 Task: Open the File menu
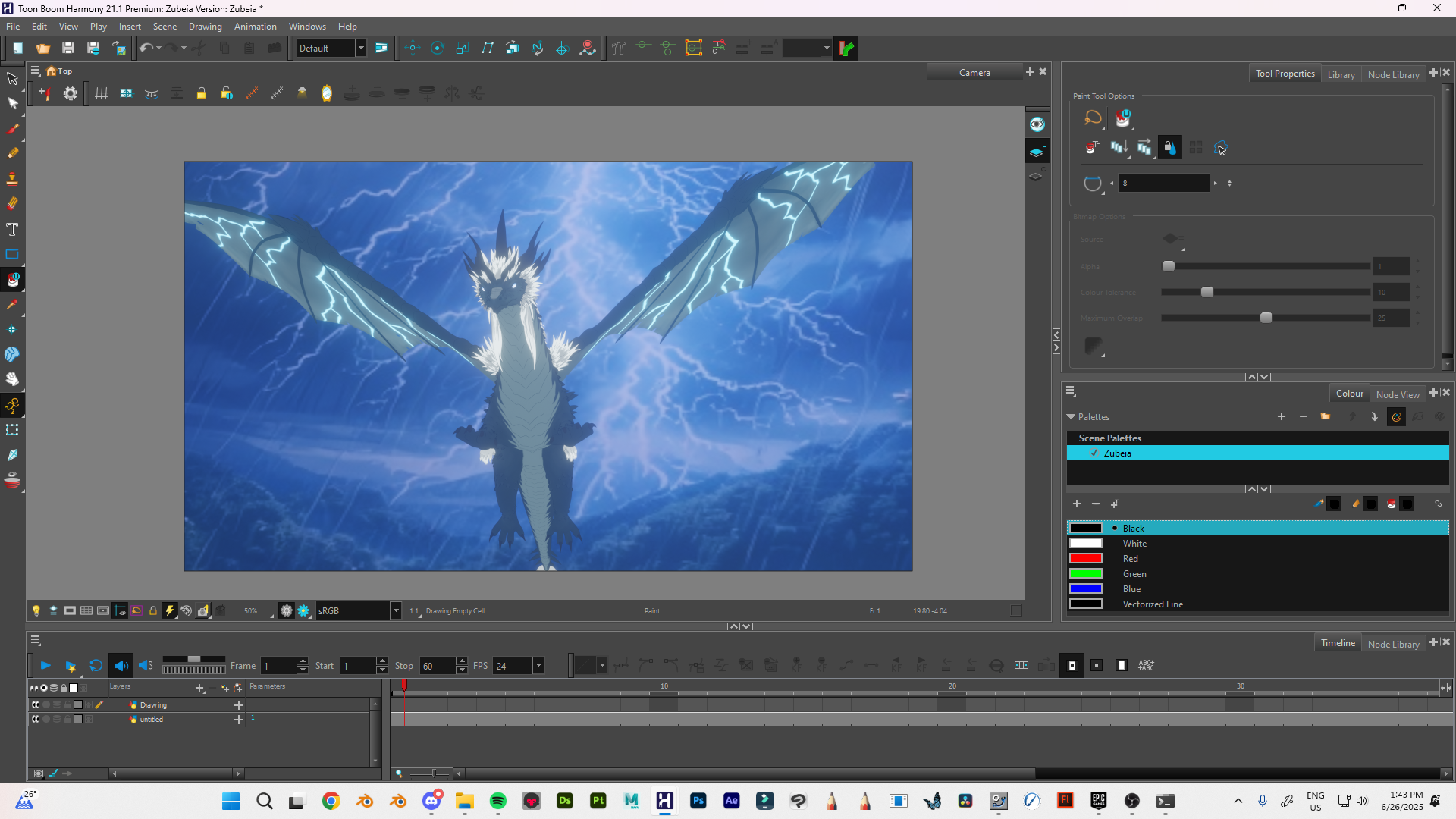(x=13, y=26)
